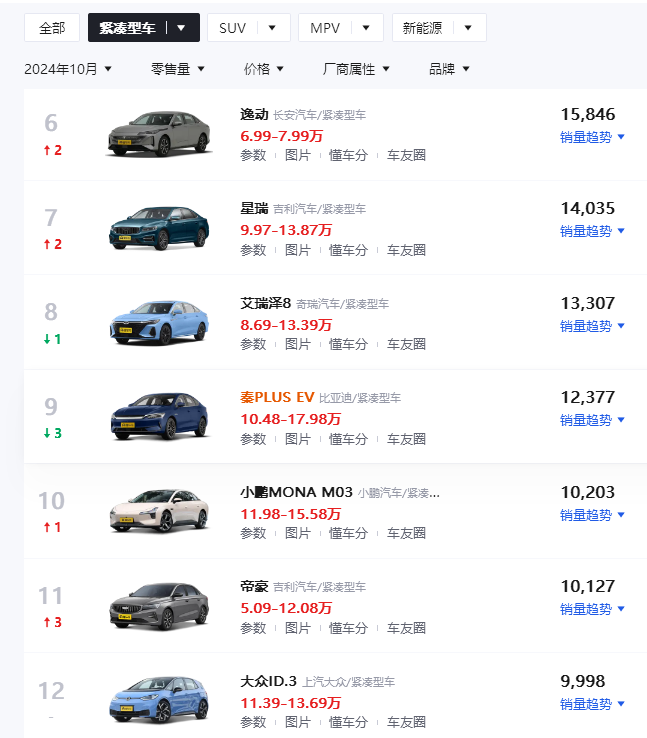Expand 销量趋势 for 星瑞
Viewport: 647px width, 738px height.
click(x=592, y=231)
